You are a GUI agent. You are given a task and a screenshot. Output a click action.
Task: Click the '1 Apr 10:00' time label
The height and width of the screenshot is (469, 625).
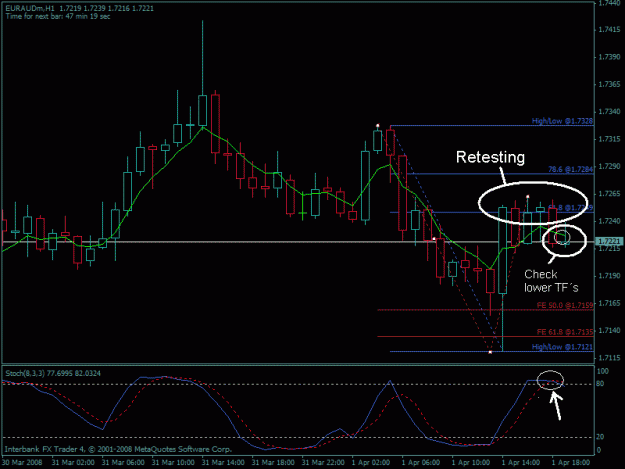click(471, 463)
